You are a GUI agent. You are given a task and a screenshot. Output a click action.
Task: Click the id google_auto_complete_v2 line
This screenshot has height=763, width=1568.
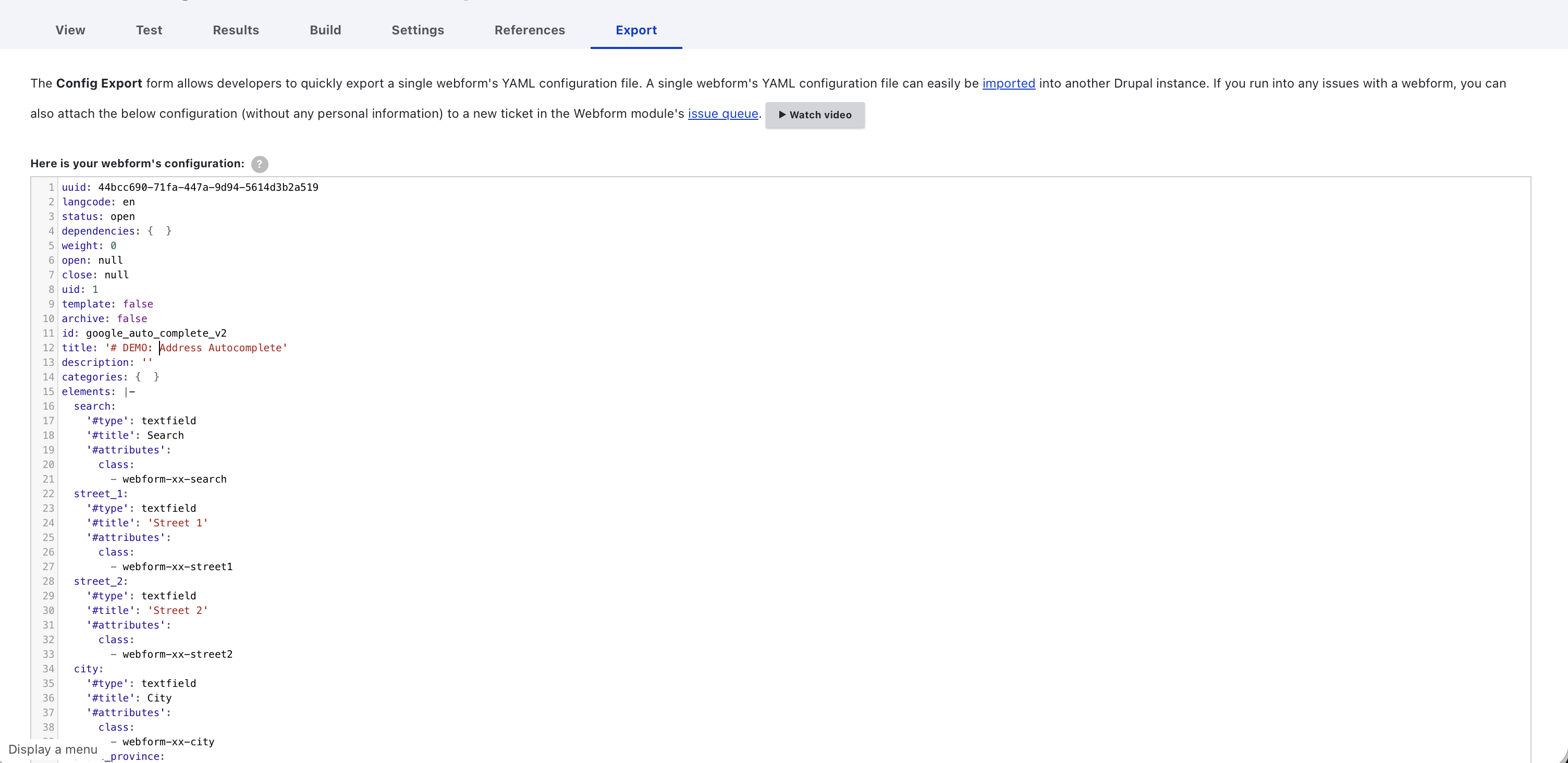point(156,334)
